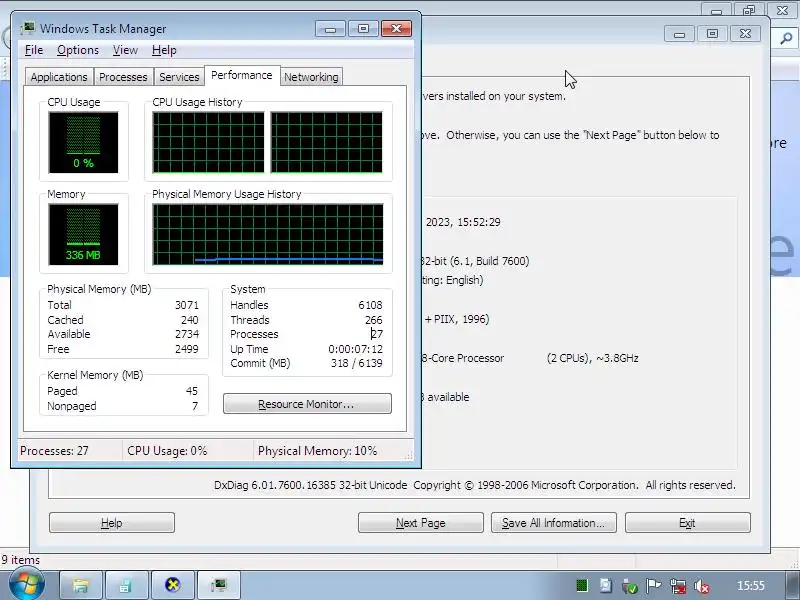Click the Task Manager title bar icon
The image size is (800, 600).
pos(28,28)
